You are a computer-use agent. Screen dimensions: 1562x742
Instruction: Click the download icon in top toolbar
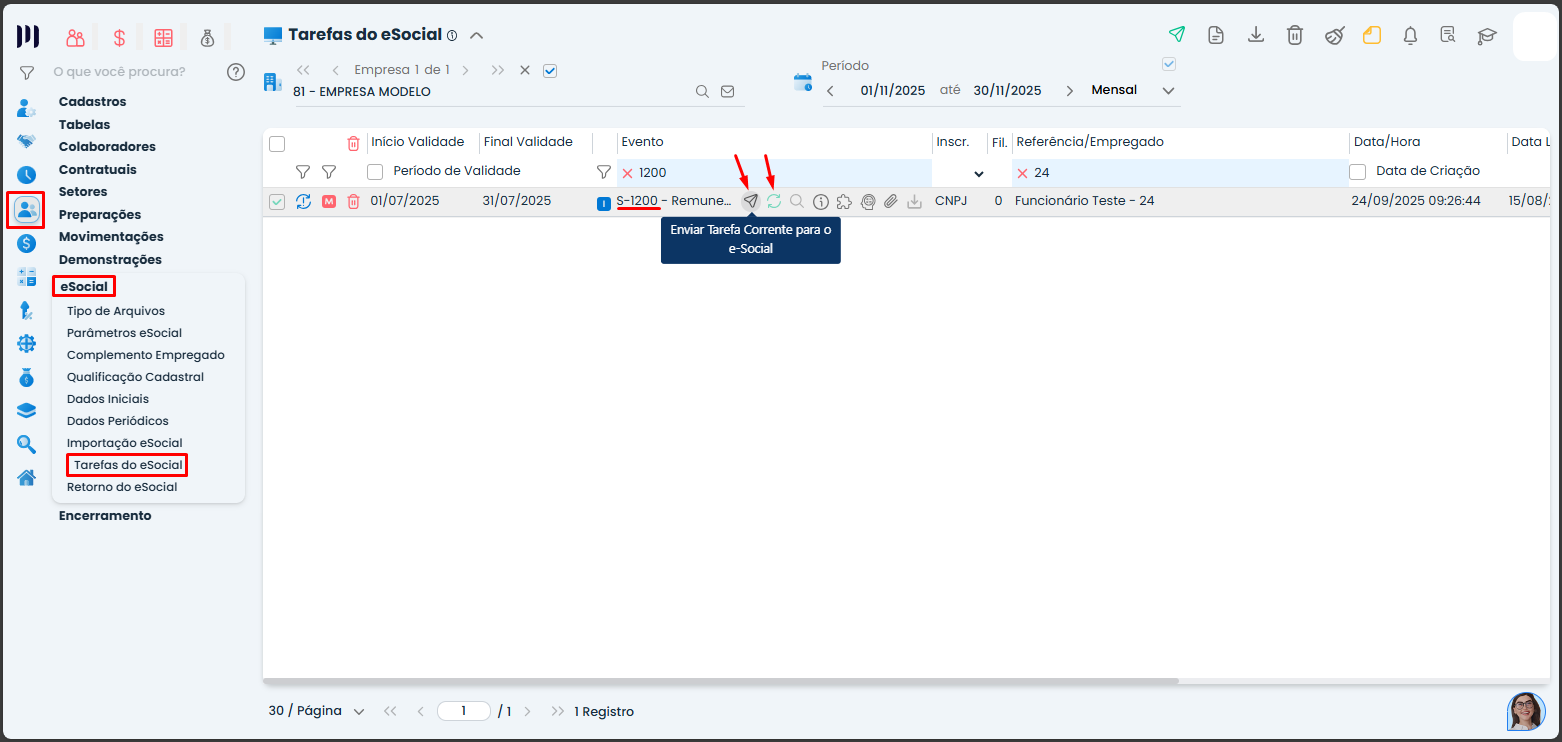pyautogui.click(x=1256, y=35)
